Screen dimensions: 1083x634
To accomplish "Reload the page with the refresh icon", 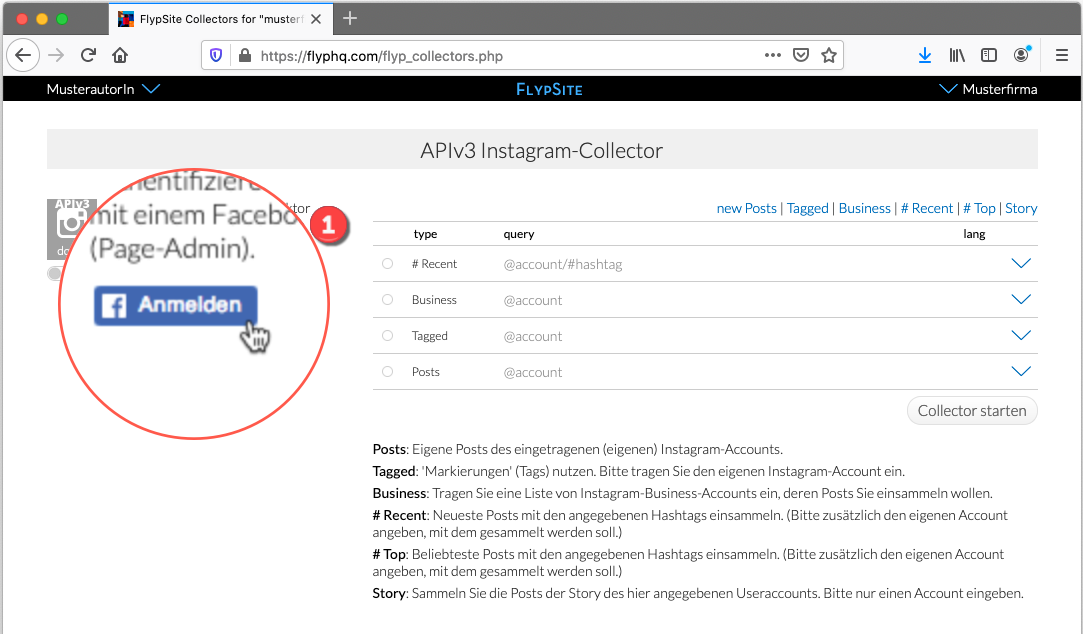I will pos(88,55).
